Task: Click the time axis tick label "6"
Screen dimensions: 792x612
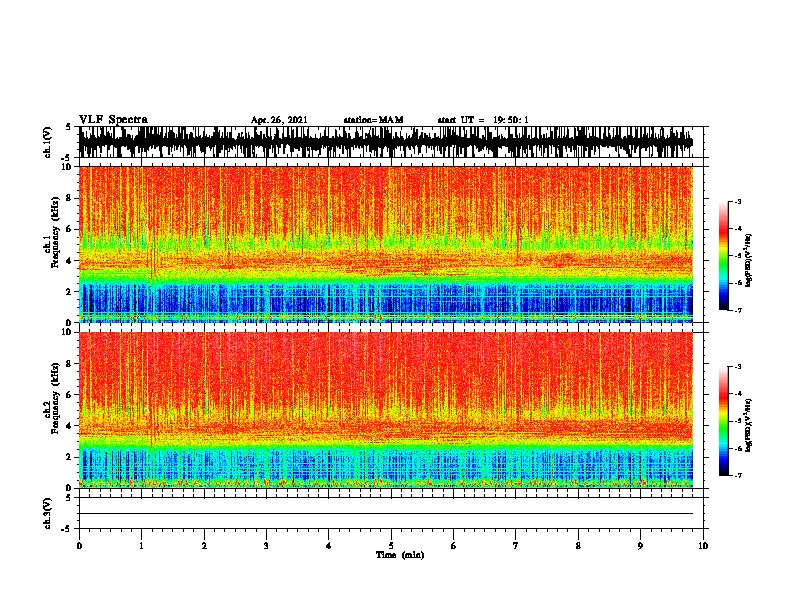Action: point(454,546)
